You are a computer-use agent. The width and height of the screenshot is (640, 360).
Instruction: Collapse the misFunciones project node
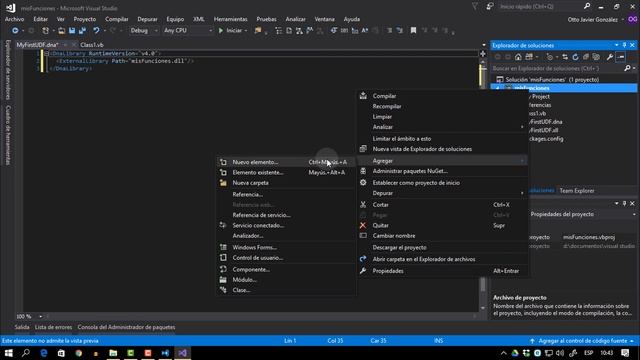[497, 88]
